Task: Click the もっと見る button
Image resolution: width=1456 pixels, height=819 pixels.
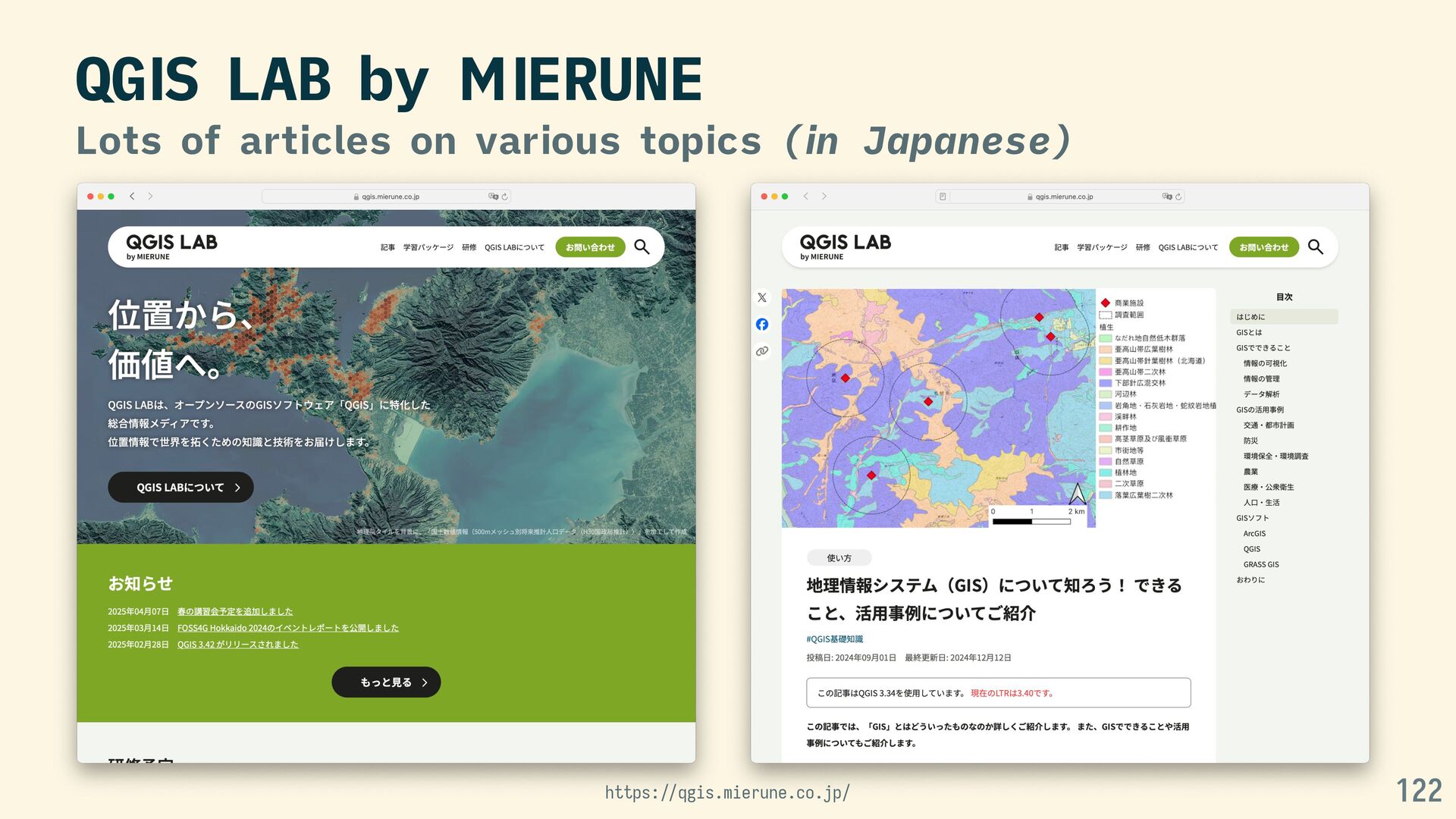Action: 386,682
